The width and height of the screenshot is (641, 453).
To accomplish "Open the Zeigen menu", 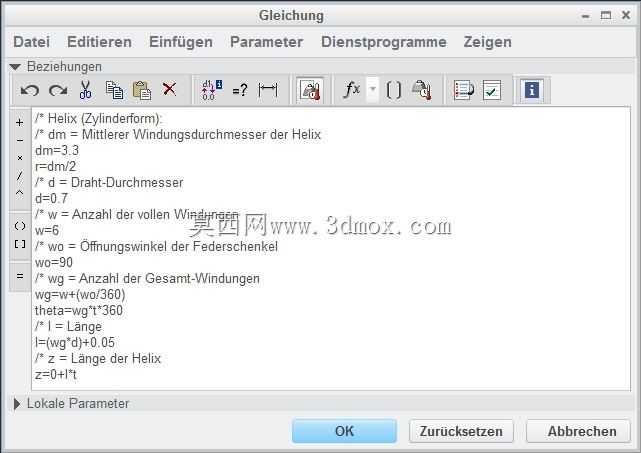I will click(x=487, y=42).
